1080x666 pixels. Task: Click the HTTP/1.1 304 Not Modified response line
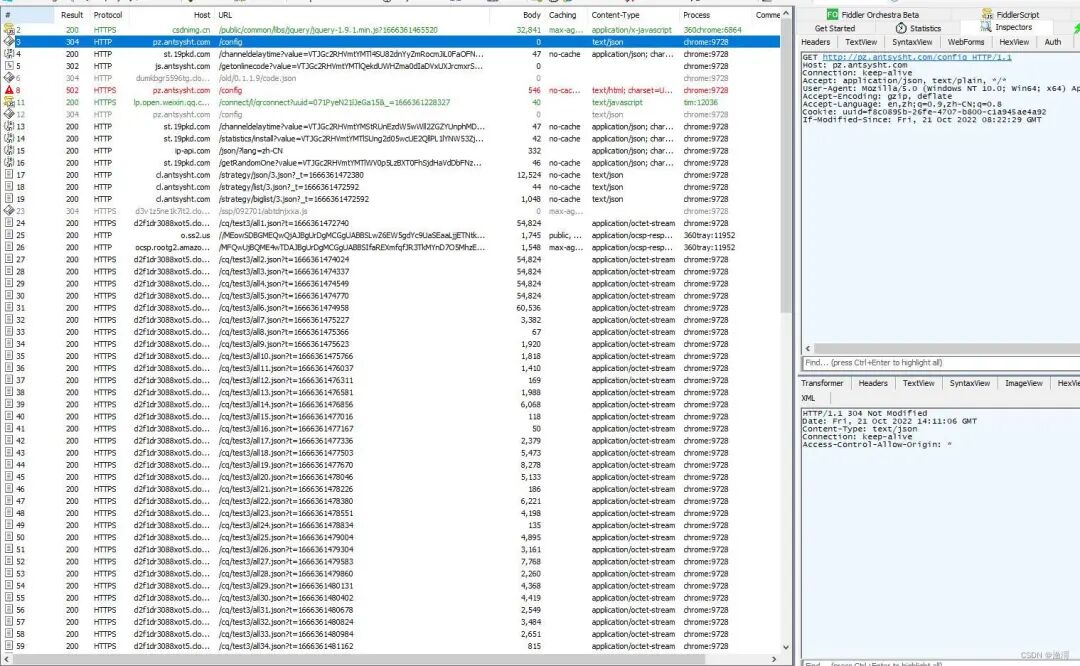pos(864,413)
